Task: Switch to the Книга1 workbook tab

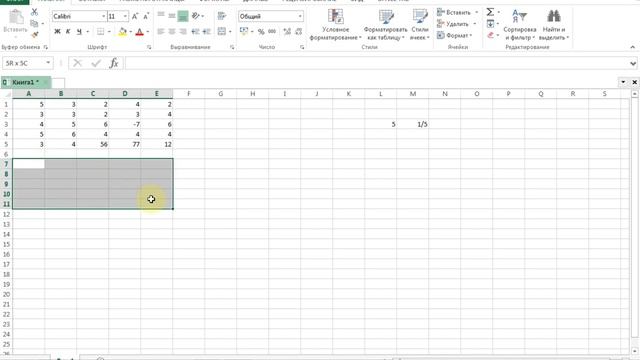Action: [25, 82]
